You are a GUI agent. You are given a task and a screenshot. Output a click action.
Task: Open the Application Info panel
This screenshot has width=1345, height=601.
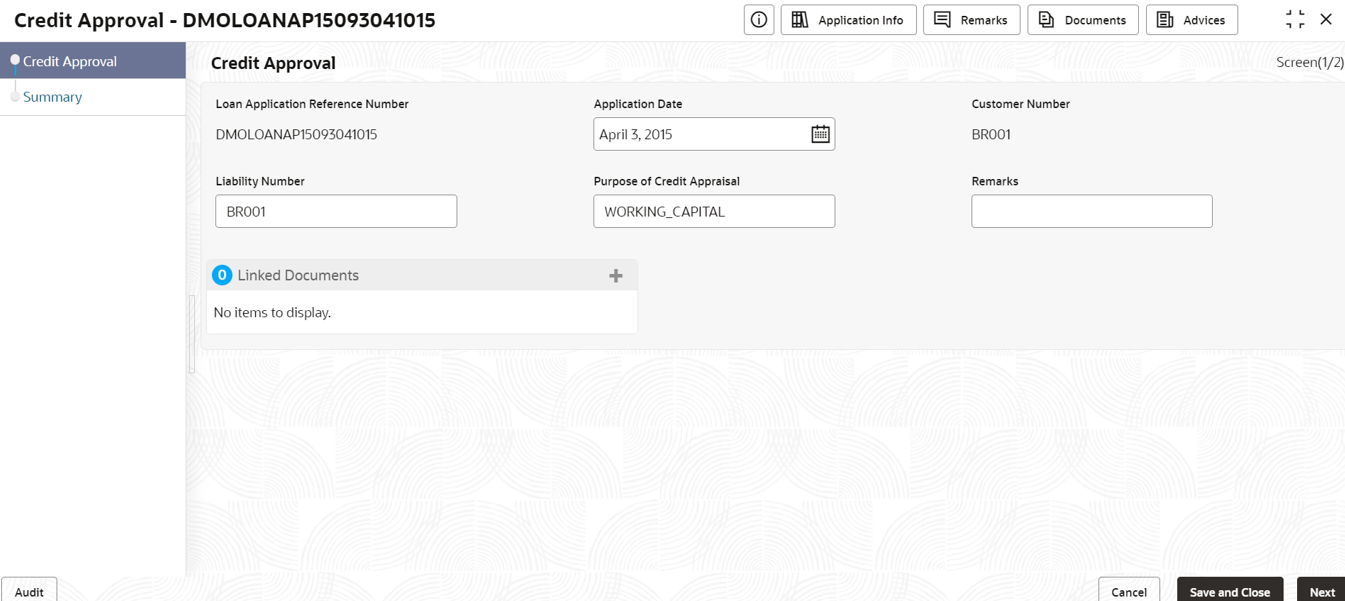point(848,20)
